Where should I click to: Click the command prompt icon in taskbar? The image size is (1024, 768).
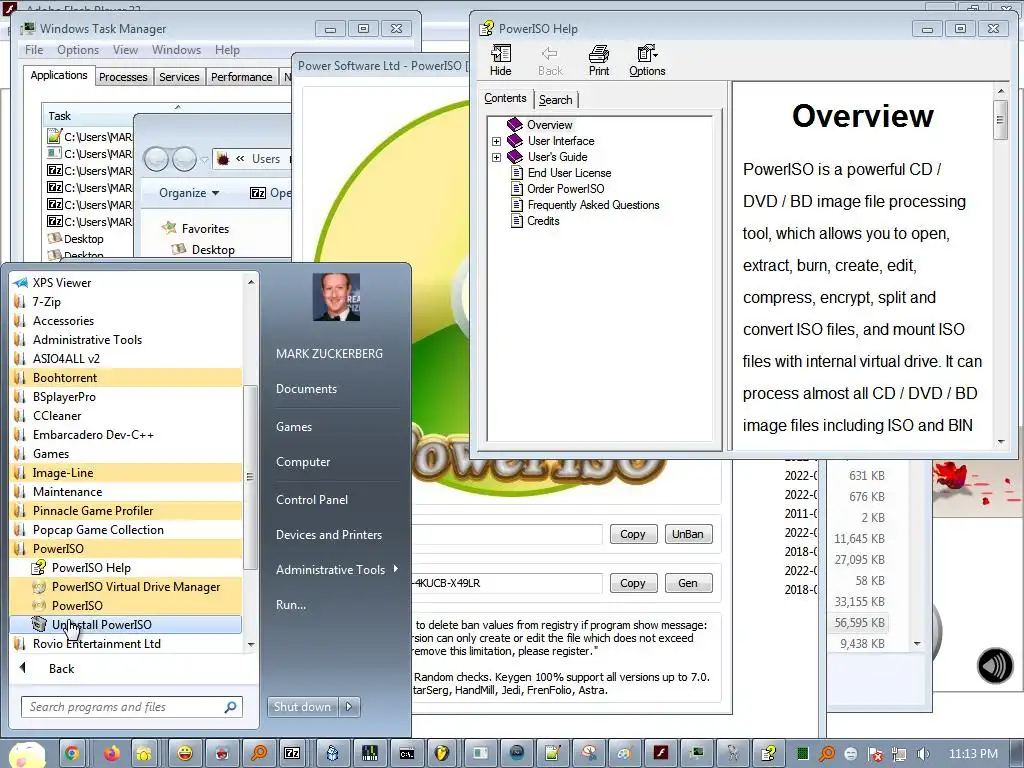point(406,754)
